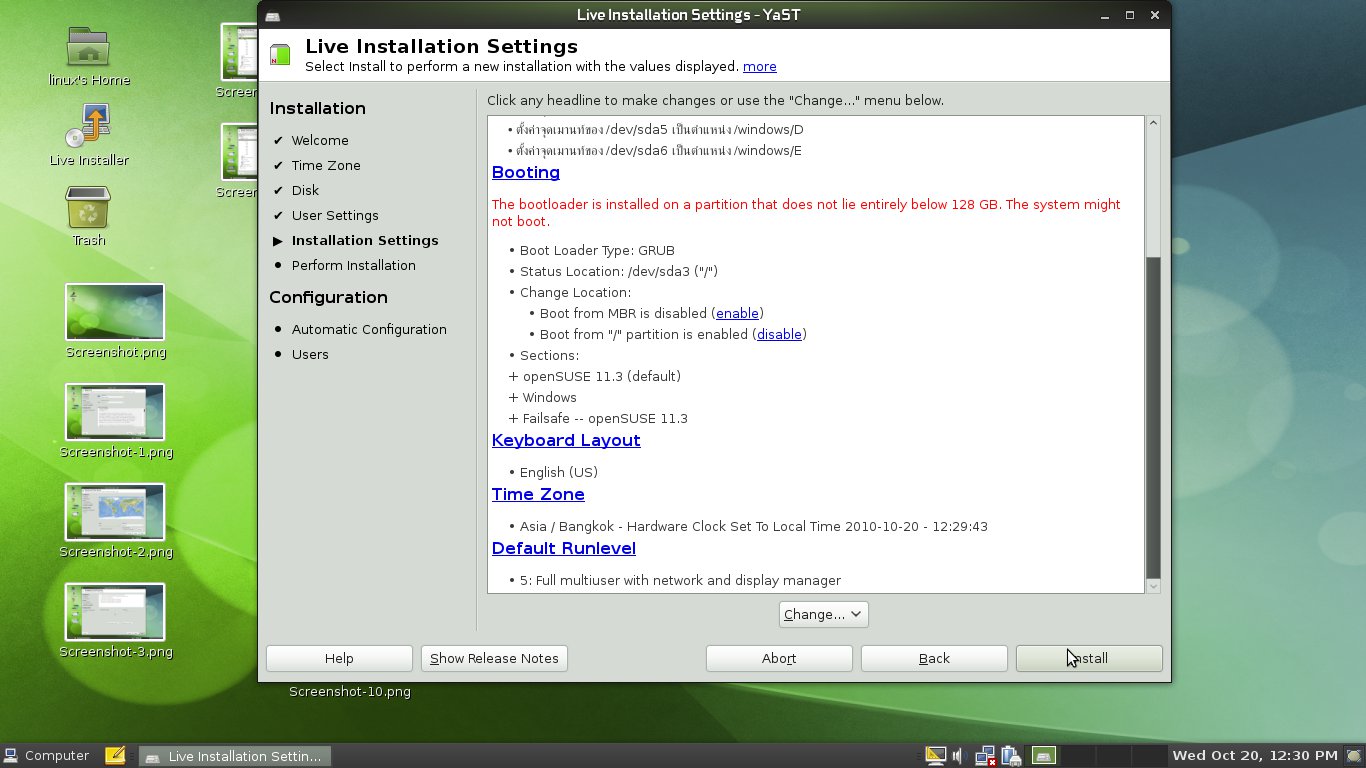Screen dimensions: 1366x768
Task: Open the display settings tray icon
Action: pos(936,756)
